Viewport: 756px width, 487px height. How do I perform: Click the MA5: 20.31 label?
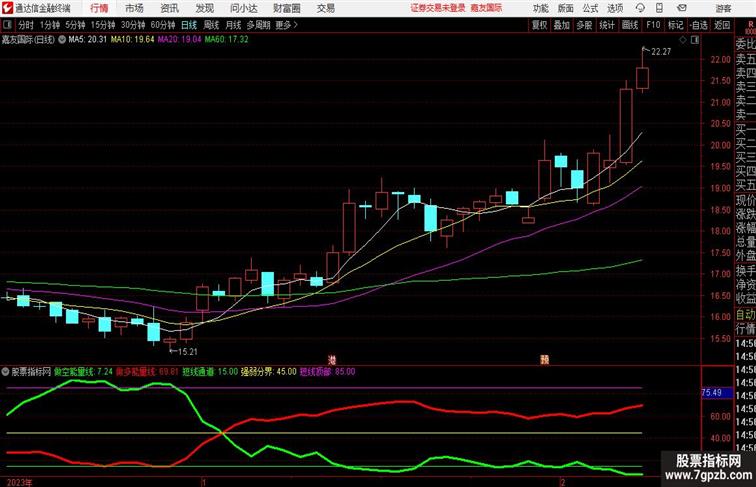[x=88, y=40]
